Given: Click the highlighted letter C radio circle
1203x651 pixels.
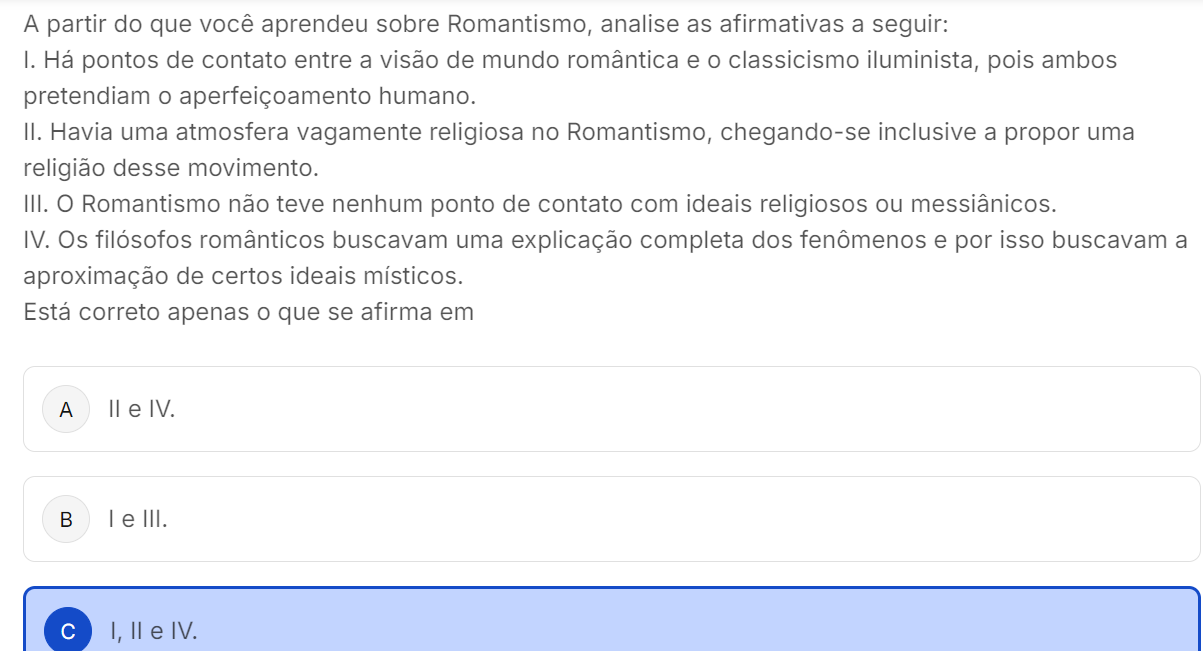Looking at the screenshot, I should [x=67, y=631].
